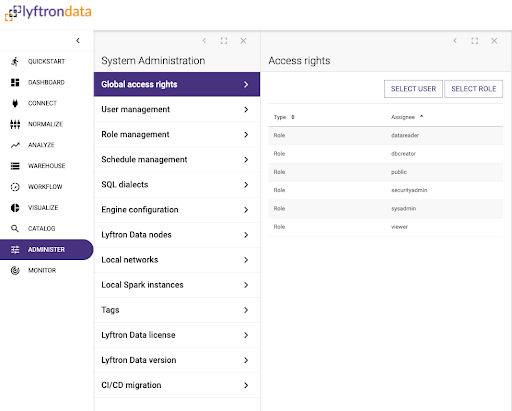
Task: Select the public role row
Action: (x=386, y=172)
